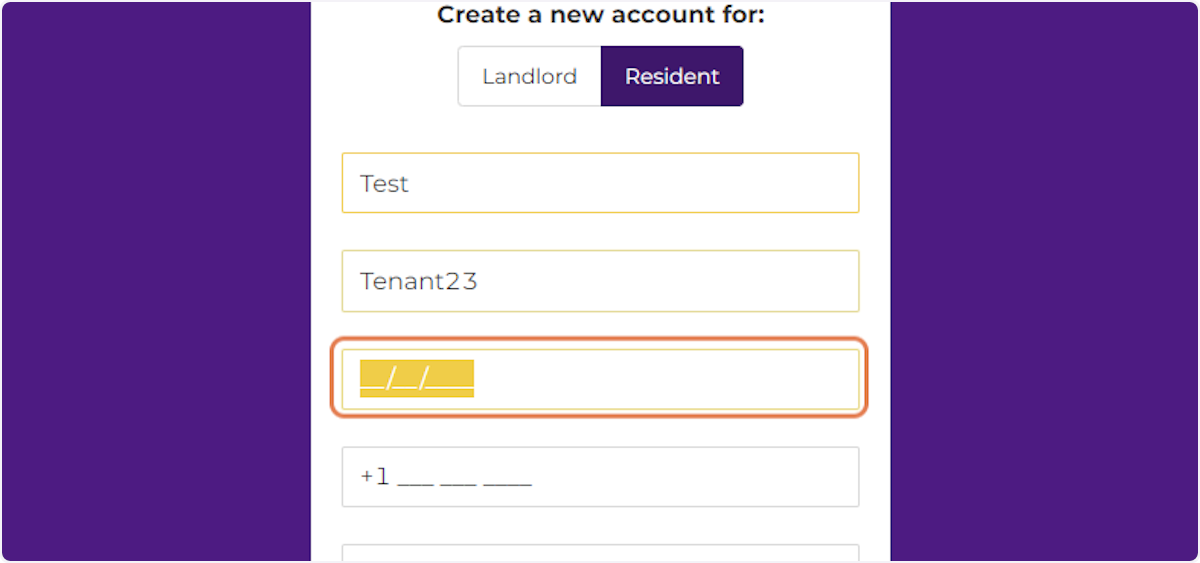Click the day segment of date placeholder
1200x563 pixels.
point(407,379)
